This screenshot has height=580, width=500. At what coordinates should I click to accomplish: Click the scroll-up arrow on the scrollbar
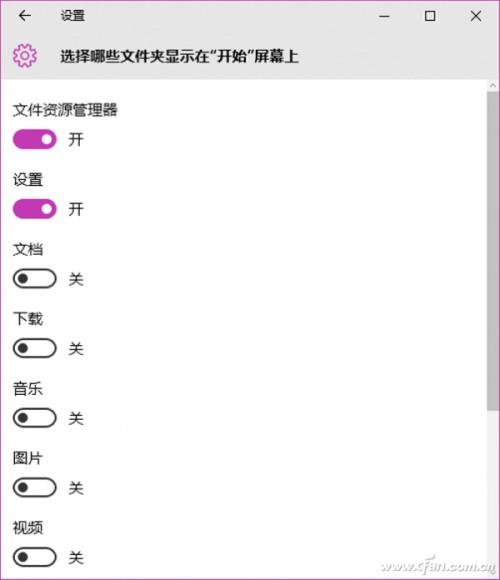click(493, 85)
